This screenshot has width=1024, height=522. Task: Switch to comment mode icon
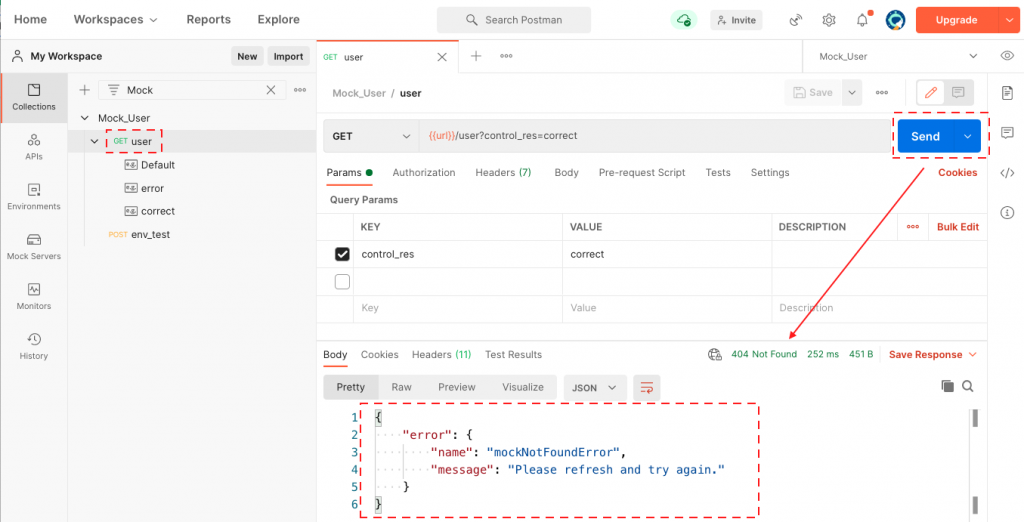click(958, 93)
